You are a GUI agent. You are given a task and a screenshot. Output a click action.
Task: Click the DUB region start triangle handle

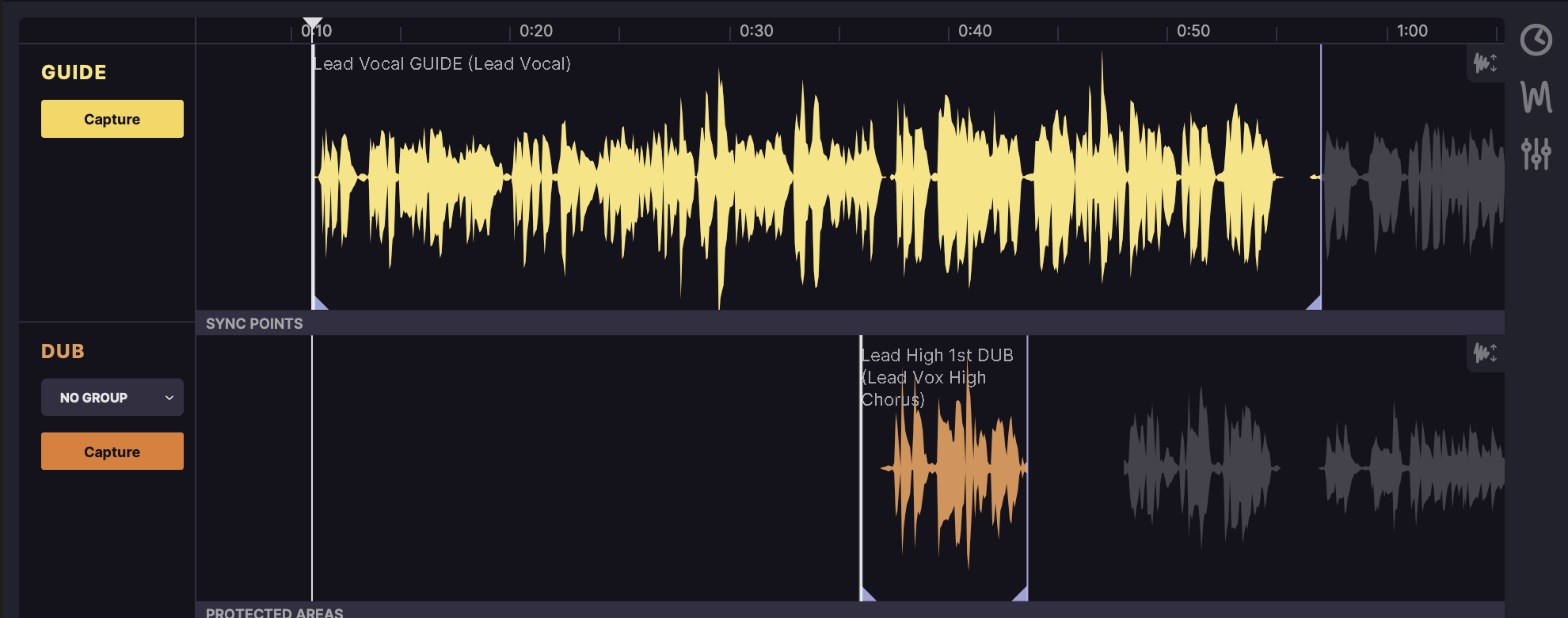point(867,594)
